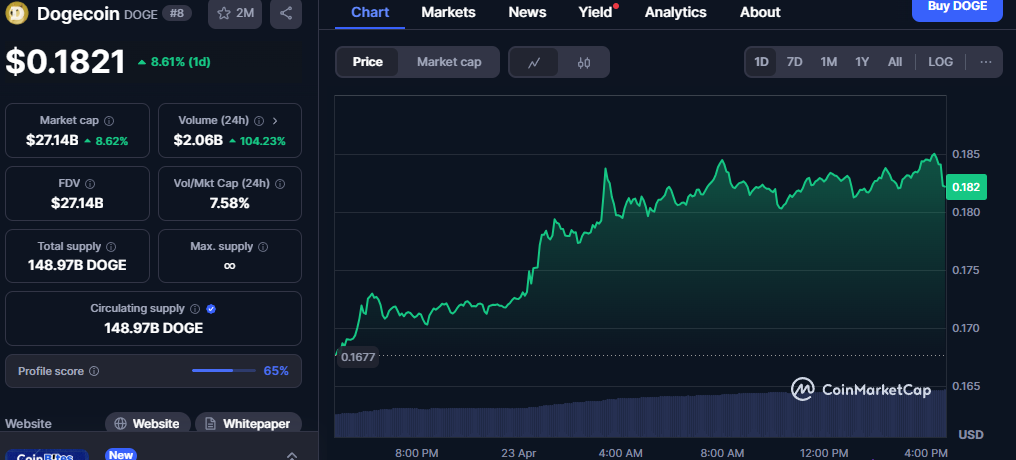Click the Profile score info icon
Image resolution: width=1016 pixels, height=460 pixels.
click(x=94, y=371)
